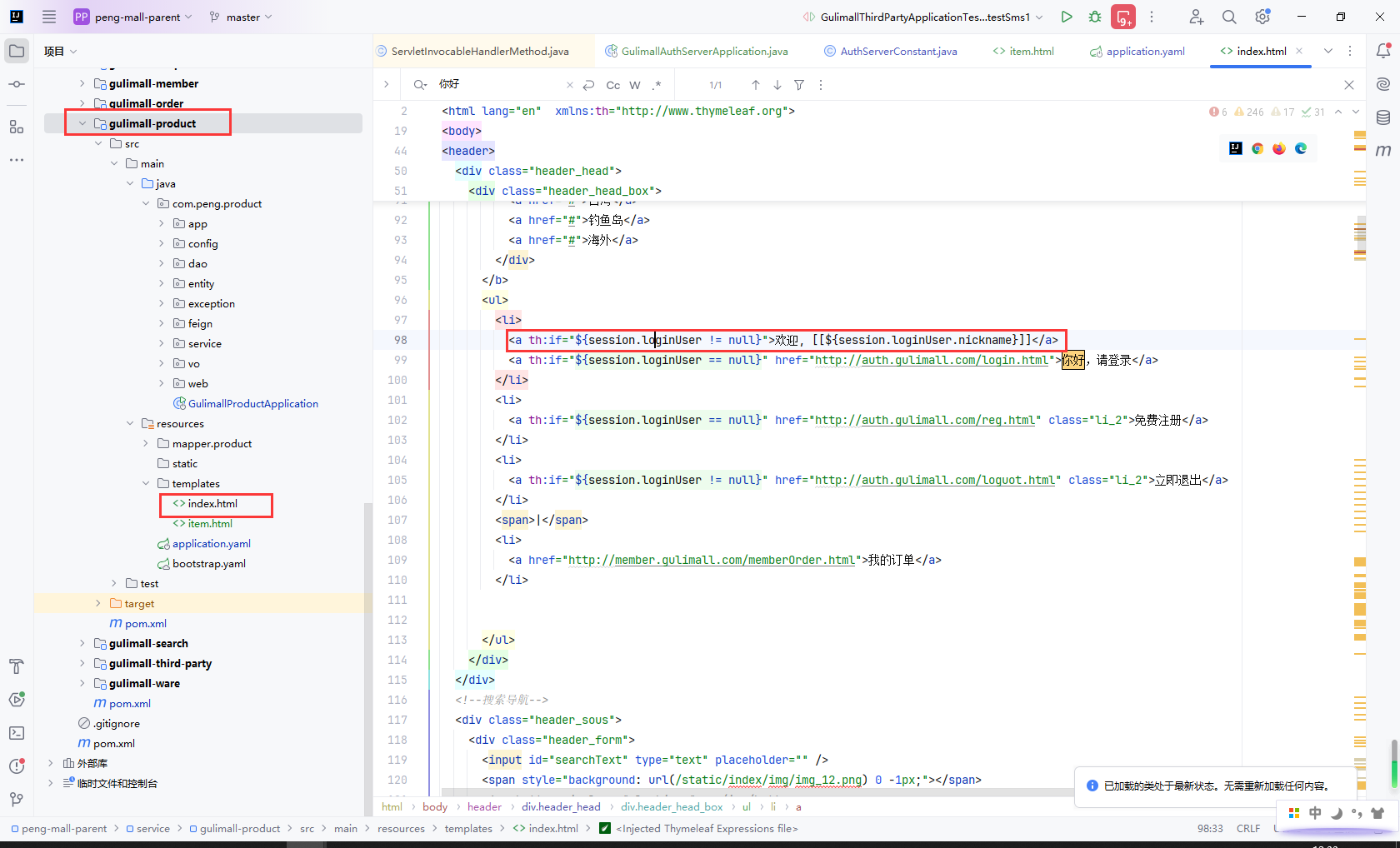Expand the target folder node
Screen dimensions: 1400x848
97,603
